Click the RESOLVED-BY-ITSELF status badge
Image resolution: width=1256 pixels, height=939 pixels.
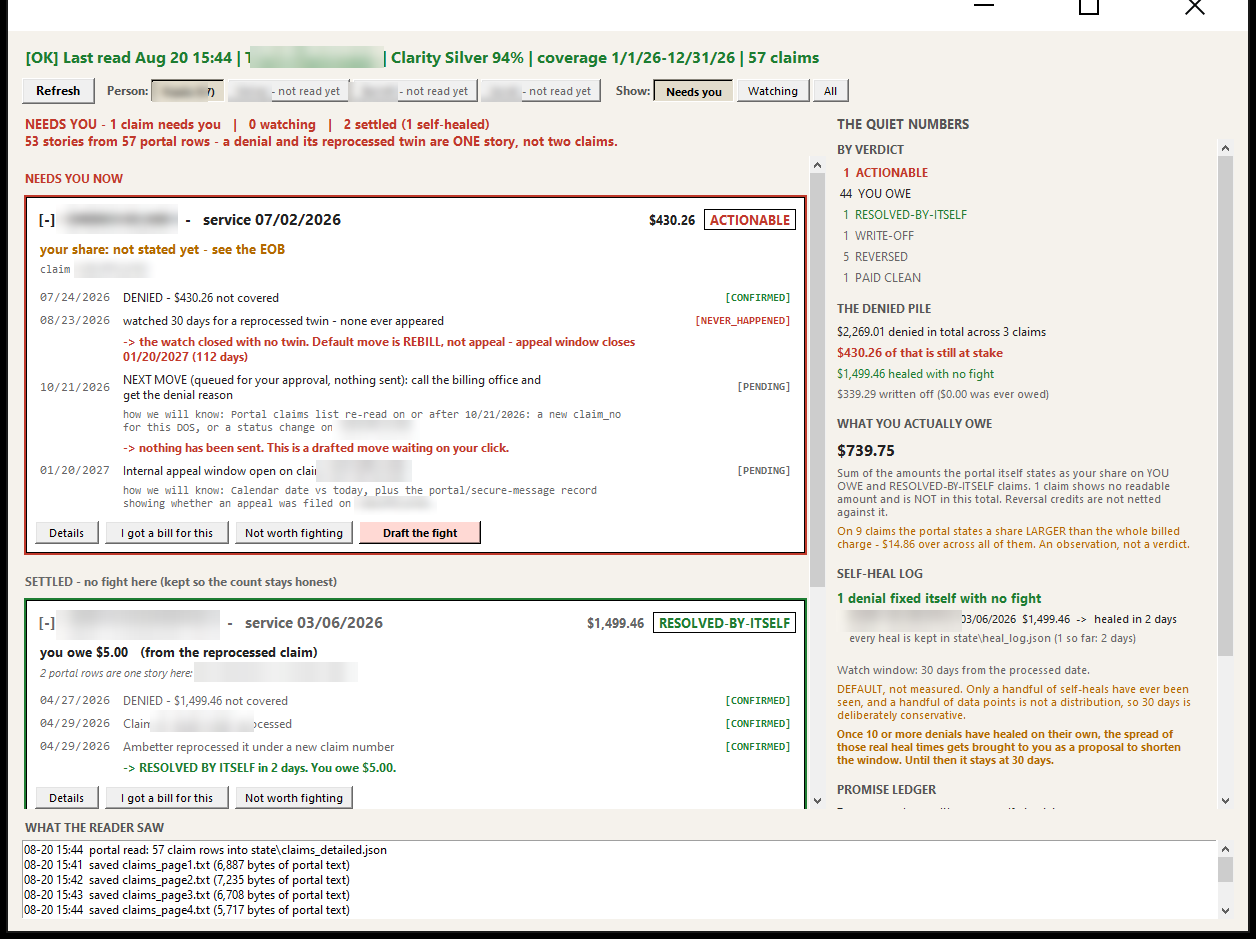click(x=724, y=623)
